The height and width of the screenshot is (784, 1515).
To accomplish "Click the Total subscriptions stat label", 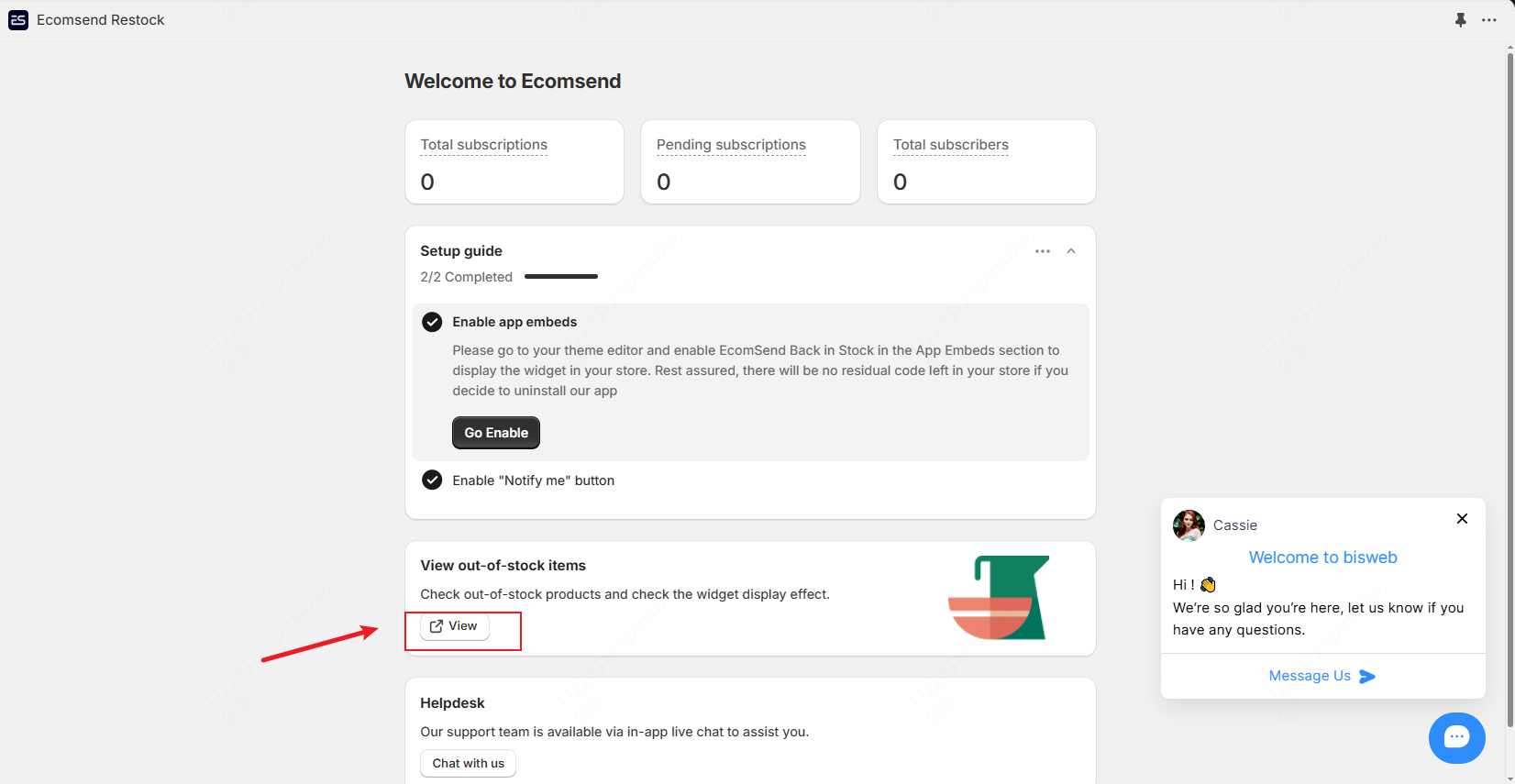I will [484, 145].
